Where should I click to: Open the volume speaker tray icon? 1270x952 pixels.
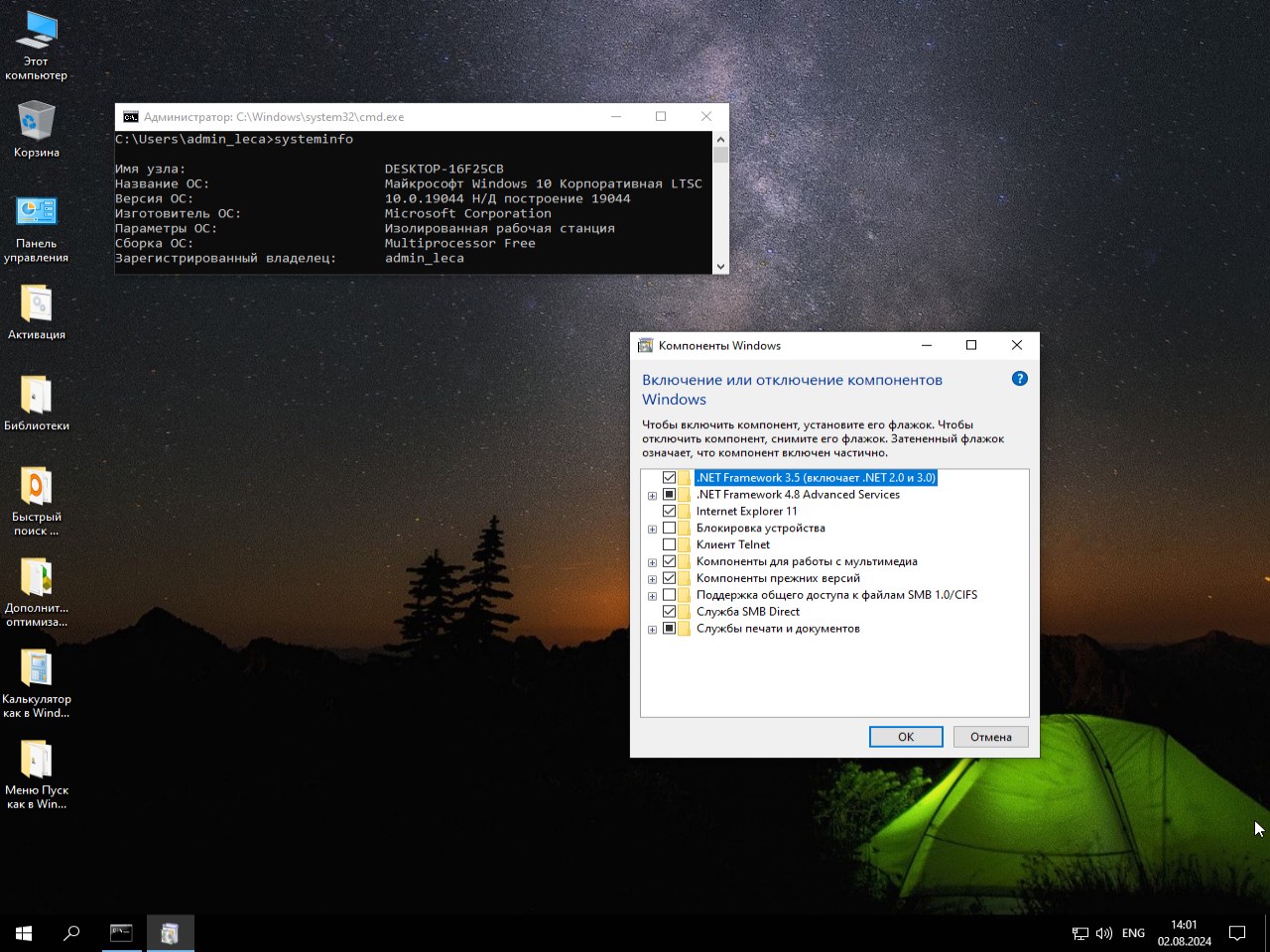click(x=1103, y=933)
